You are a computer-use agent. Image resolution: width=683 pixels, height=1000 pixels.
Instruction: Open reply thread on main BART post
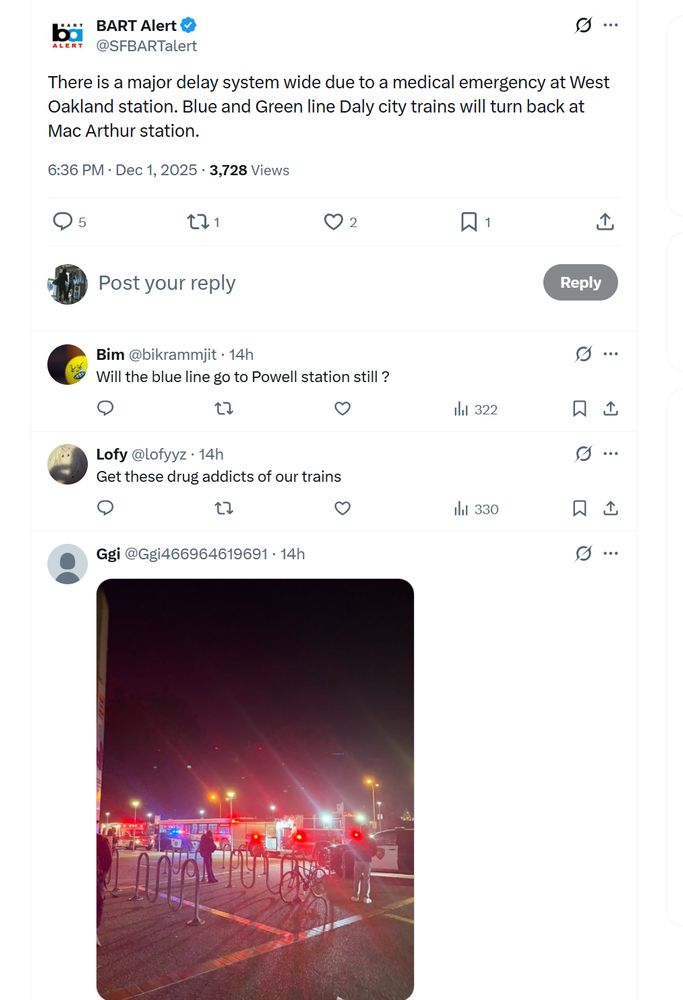pyautogui.click(x=69, y=222)
